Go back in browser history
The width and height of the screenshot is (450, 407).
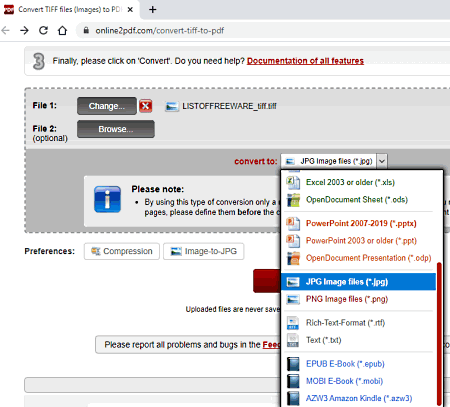tap(6, 31)
